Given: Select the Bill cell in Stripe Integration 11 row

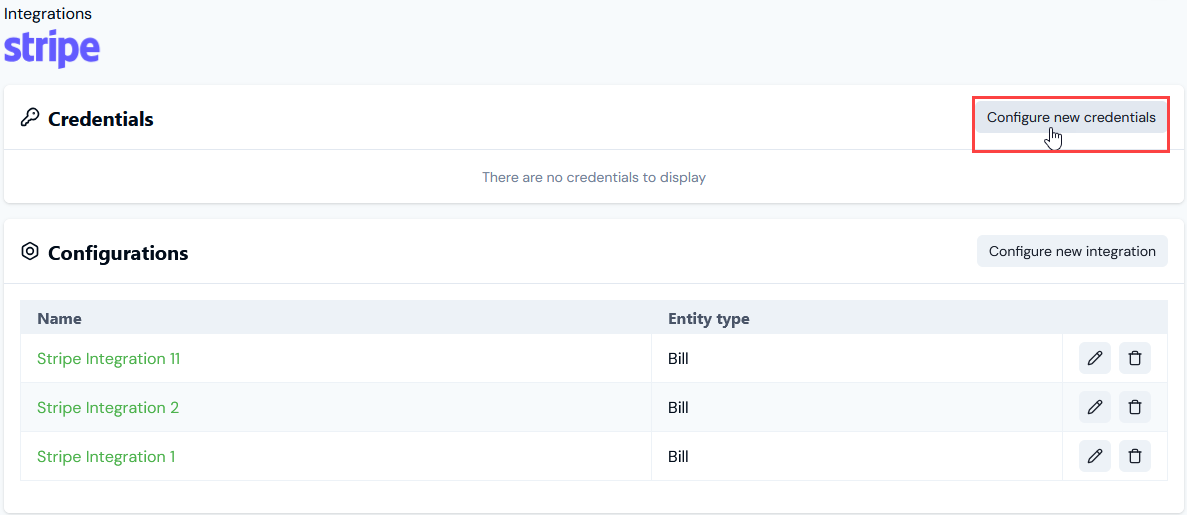Looking at the screenshot, I should pyautogui.click(x=678, y=358).
